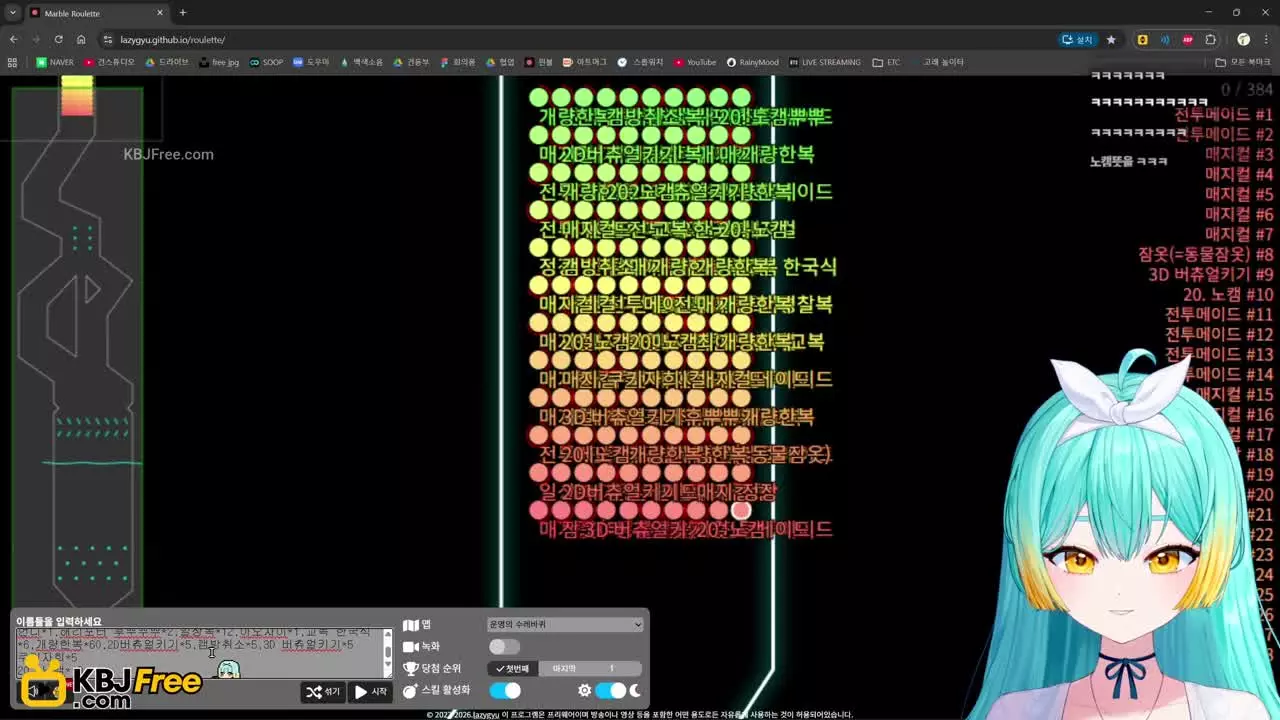Image resolution: width=1280 pixels, height=720 pixels.
Task: Open the Chrome three-dot menu
Action: click(1266, 40)
